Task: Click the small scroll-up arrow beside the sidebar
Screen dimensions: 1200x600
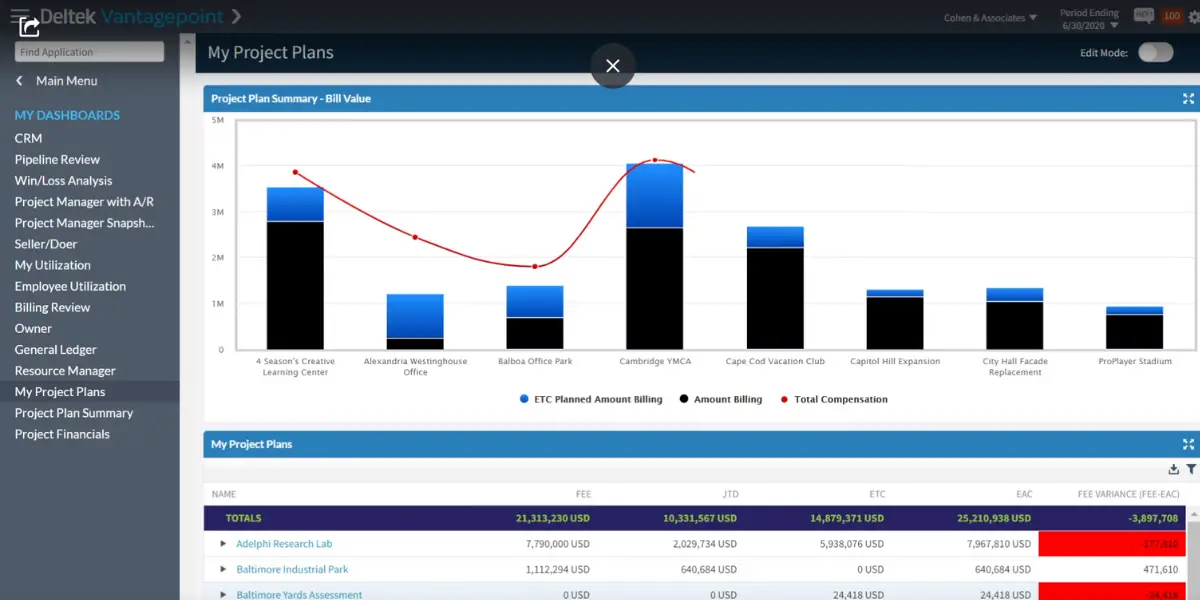Action: click(x=187, y=41)
